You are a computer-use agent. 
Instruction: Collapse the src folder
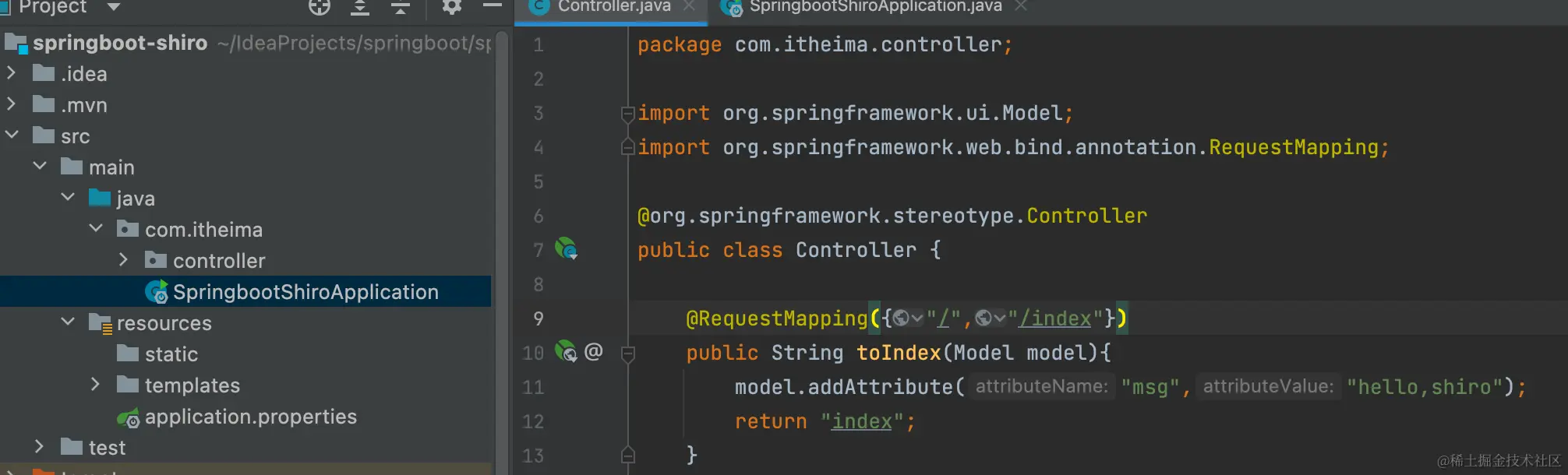[x=12, y=135]
